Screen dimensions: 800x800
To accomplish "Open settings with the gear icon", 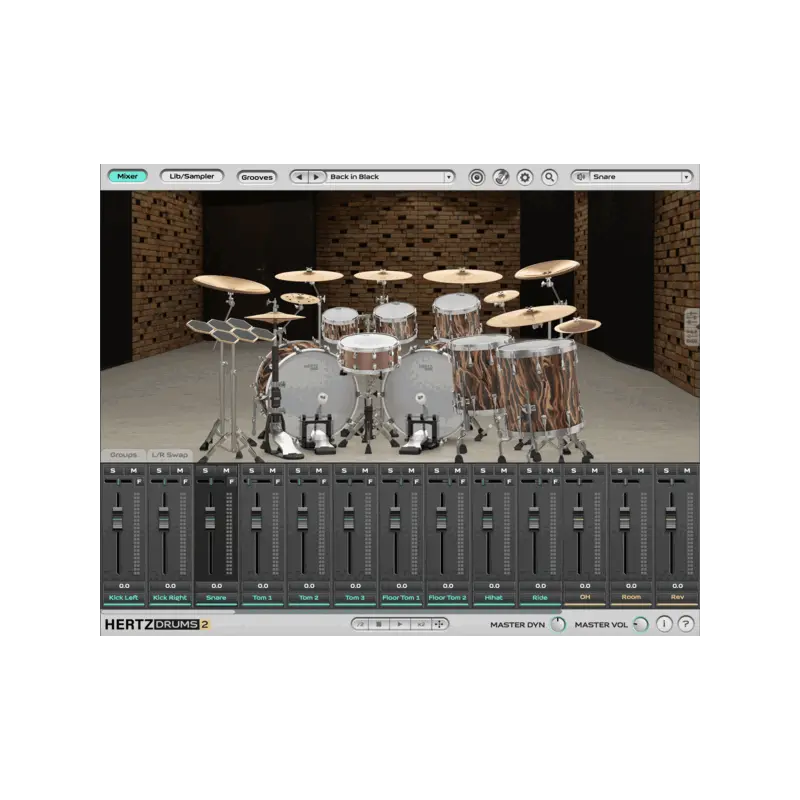I will 524,178.
